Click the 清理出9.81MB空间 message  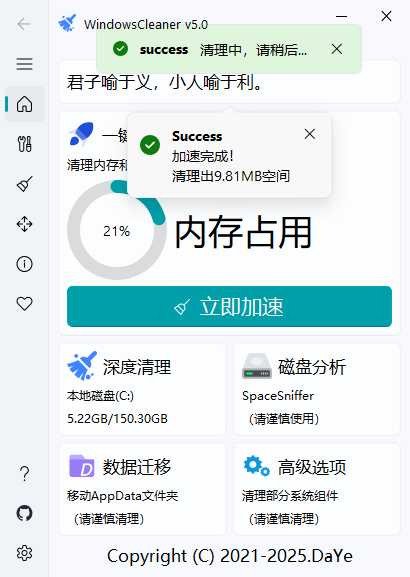[231, 176]
